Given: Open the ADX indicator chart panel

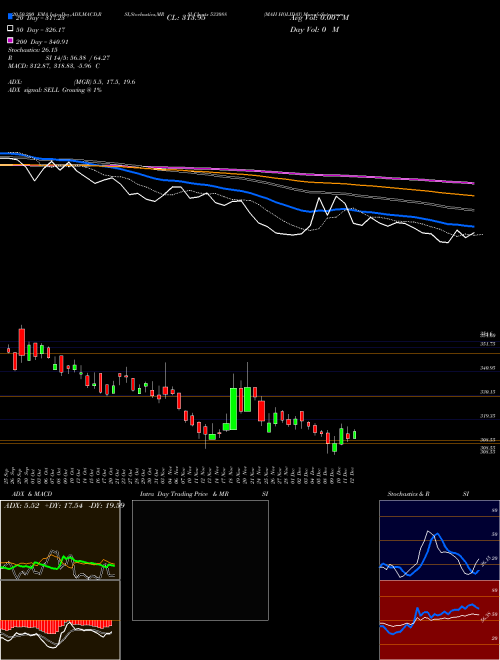Looking at the screenshot, I should pyautogui.click(x=60, y=540).
